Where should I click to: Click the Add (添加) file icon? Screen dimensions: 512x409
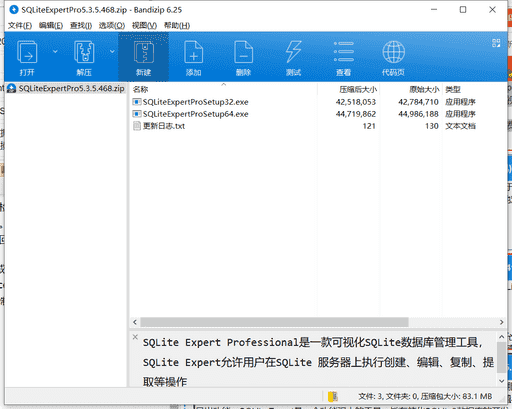click(194, 52)
